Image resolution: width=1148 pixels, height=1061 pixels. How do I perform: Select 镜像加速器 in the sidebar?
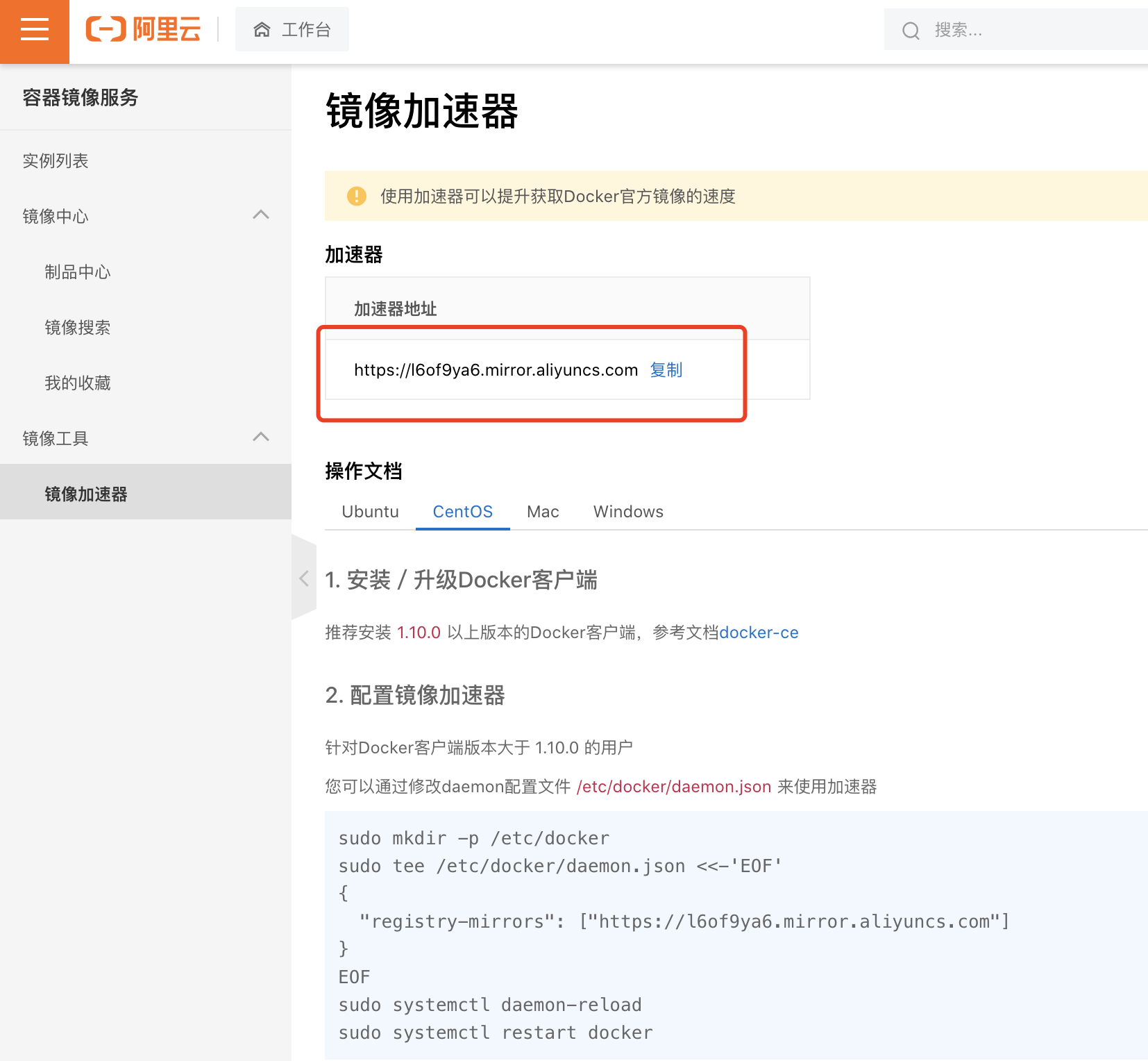coord(146,492)
